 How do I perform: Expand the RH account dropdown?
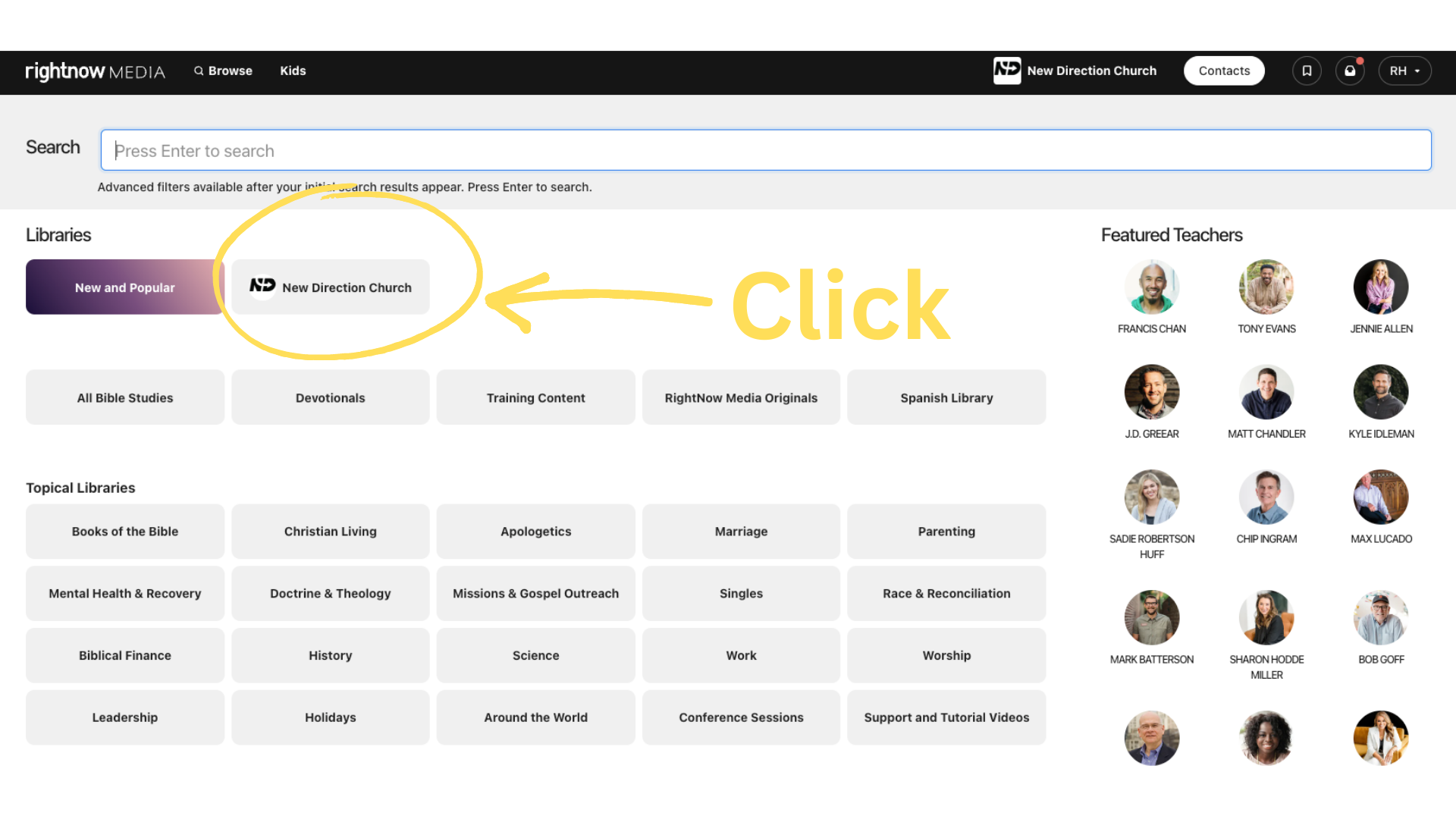coord(1404,71)
